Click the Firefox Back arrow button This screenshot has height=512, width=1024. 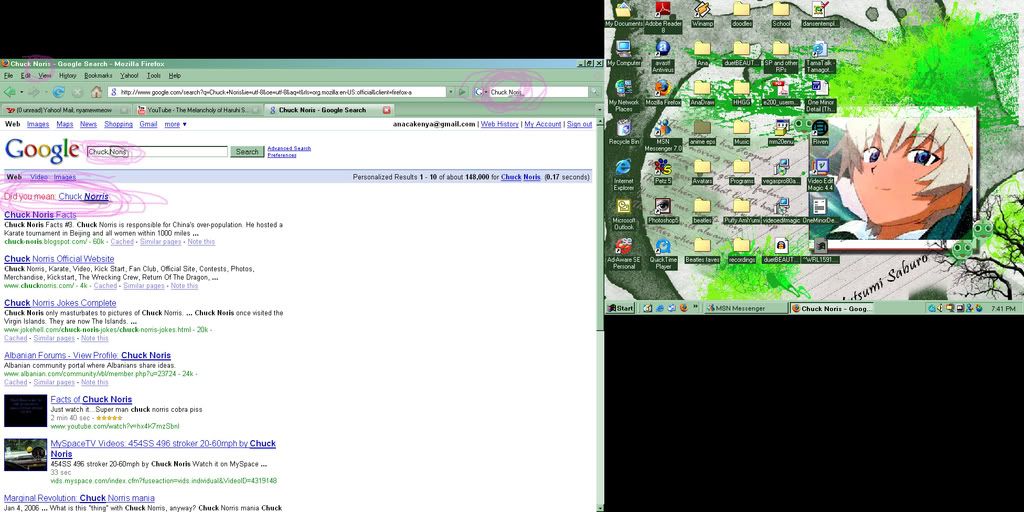(10, 92)
